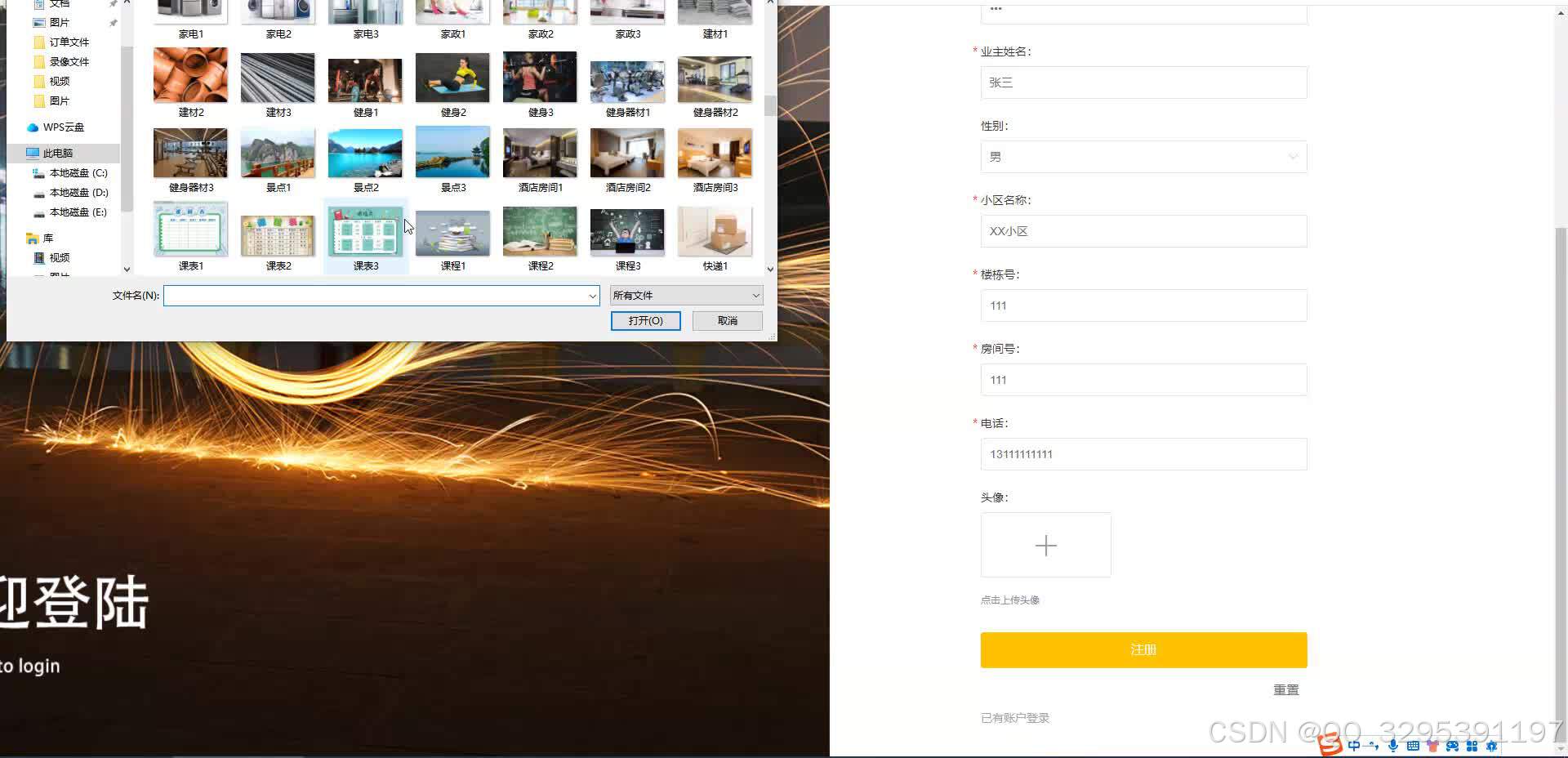Open WPS云盘 in the sidebar
This screenshot has height=758, width=1568.
pyautogui.click(x=62, y=127)
